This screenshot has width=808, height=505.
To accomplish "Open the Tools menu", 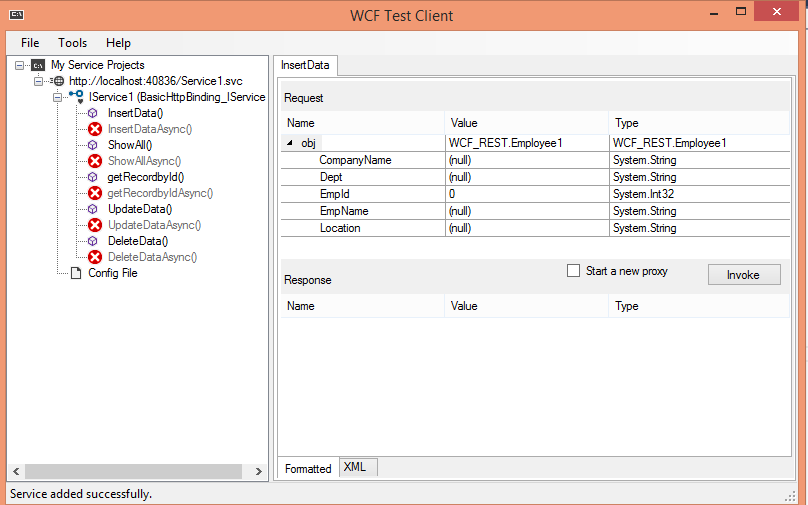I will pos(72,43).
